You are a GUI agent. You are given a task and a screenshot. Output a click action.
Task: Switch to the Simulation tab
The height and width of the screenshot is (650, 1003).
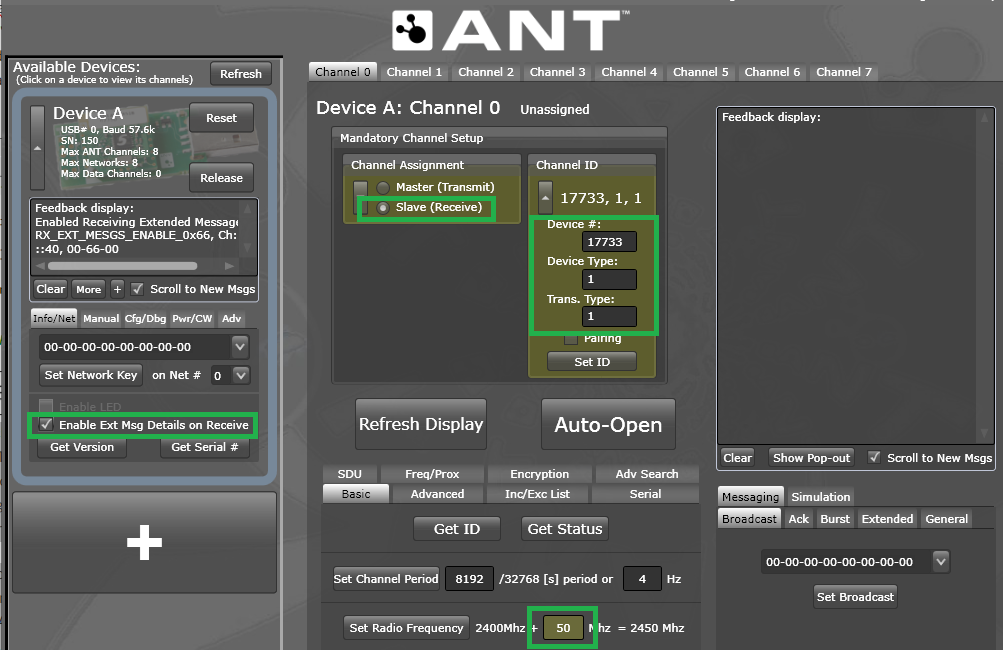[821, 496]
